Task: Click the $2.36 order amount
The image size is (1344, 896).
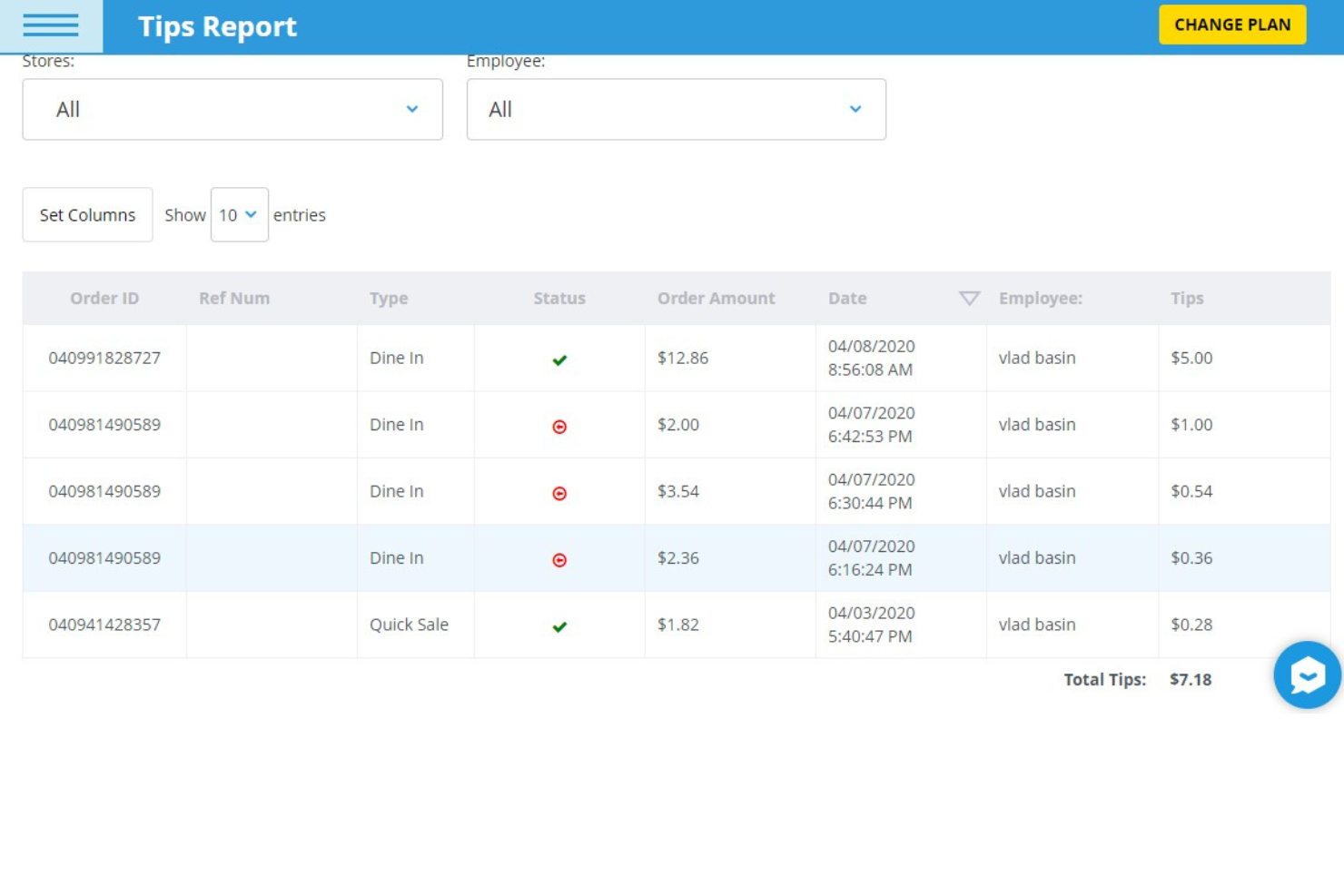Action: click(x=678, y=557)
